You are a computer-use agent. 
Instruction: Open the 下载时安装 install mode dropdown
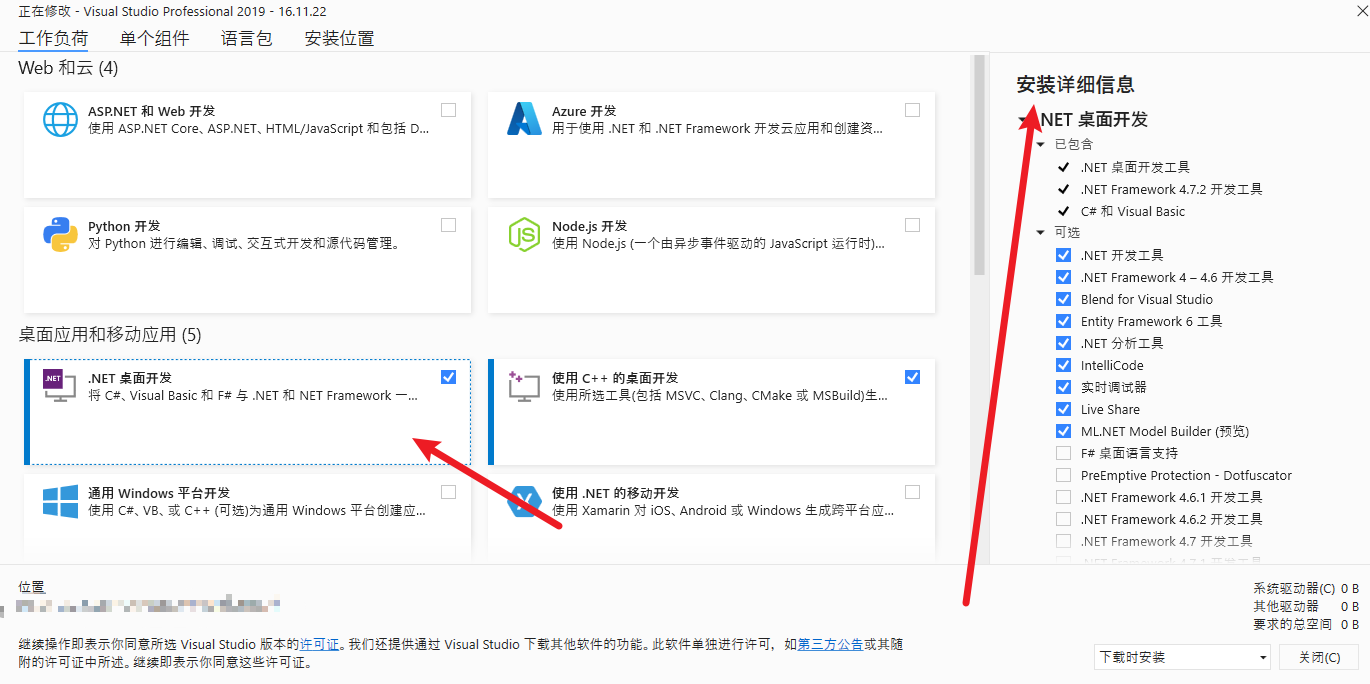coord(1182,657)
